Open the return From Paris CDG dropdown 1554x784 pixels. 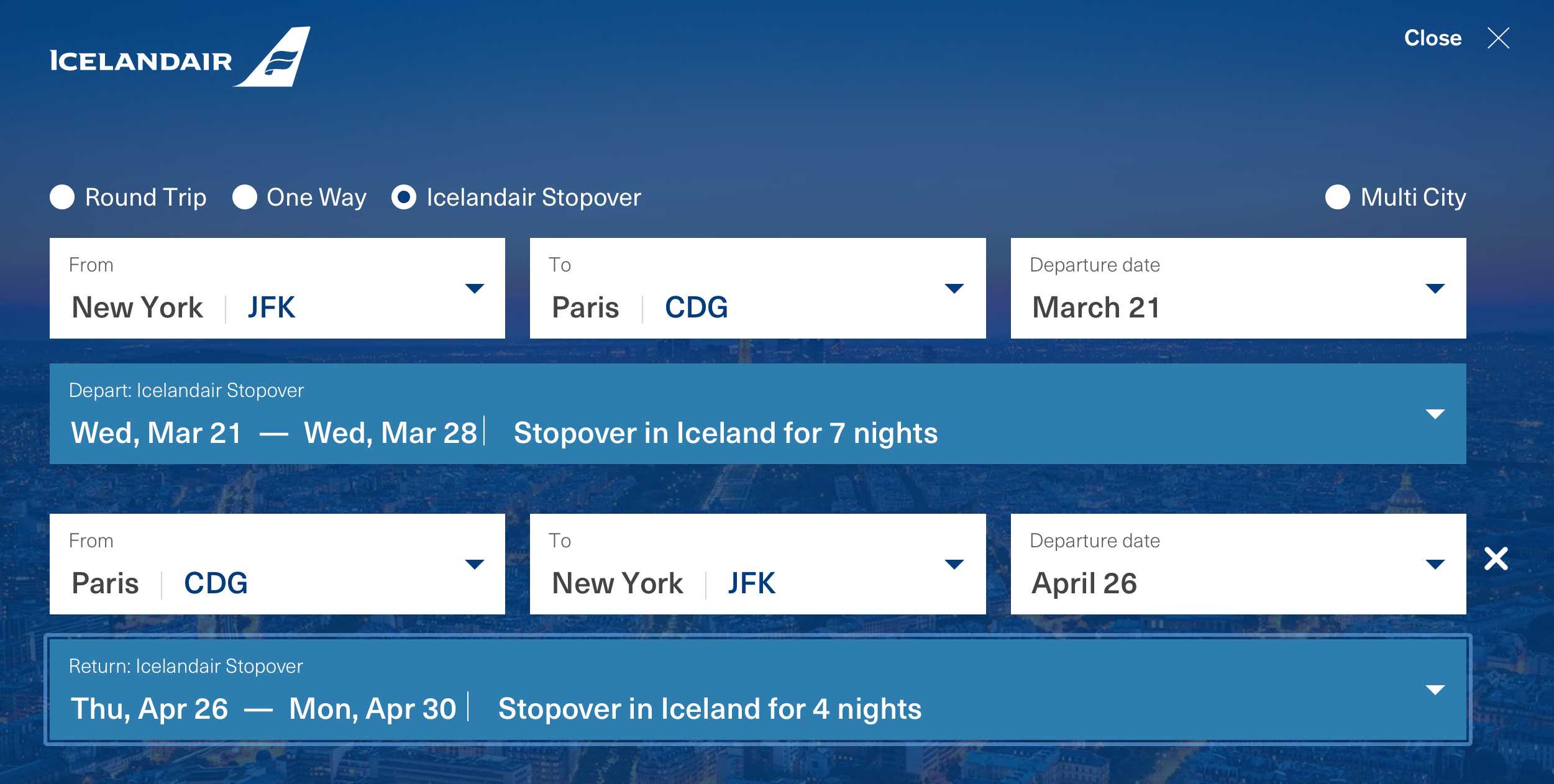(x=277, y=564)
